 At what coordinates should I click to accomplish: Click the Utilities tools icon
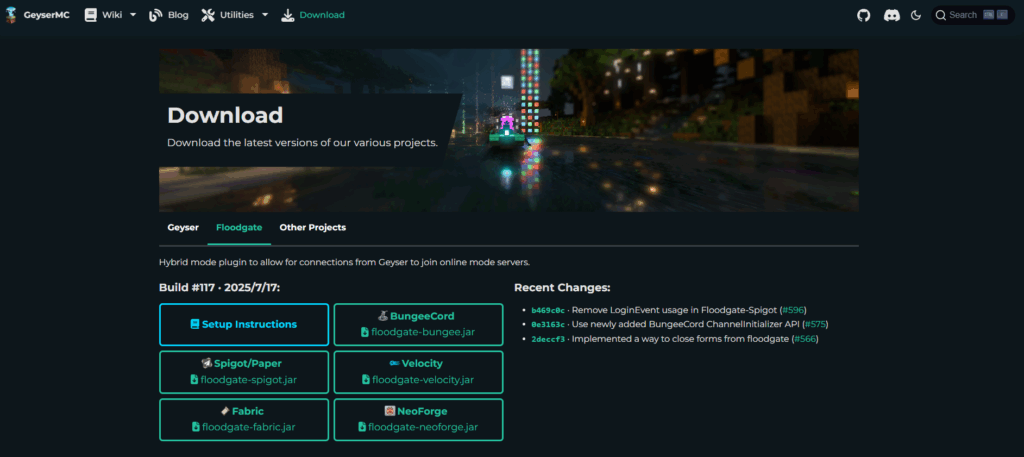208,15
